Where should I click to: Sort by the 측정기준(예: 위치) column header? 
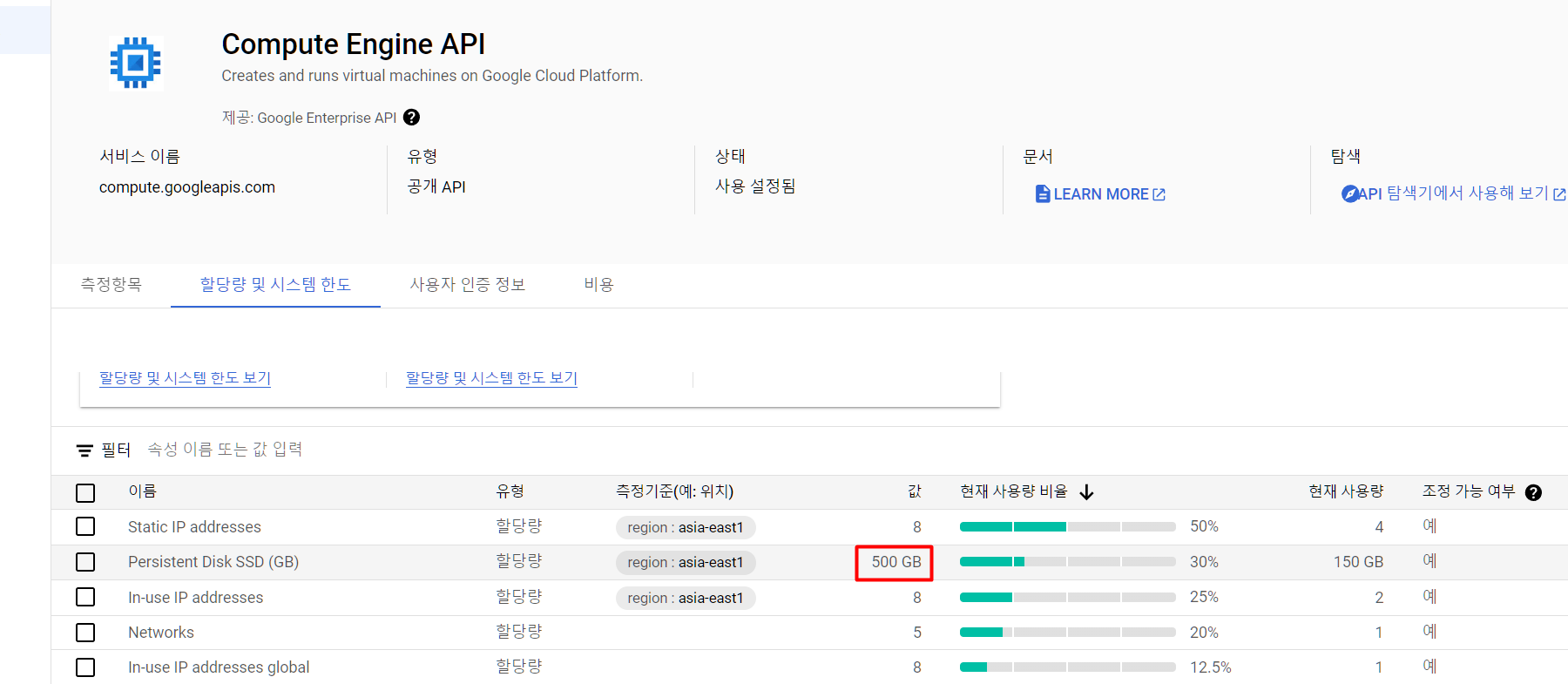click(x=674, y=491)
